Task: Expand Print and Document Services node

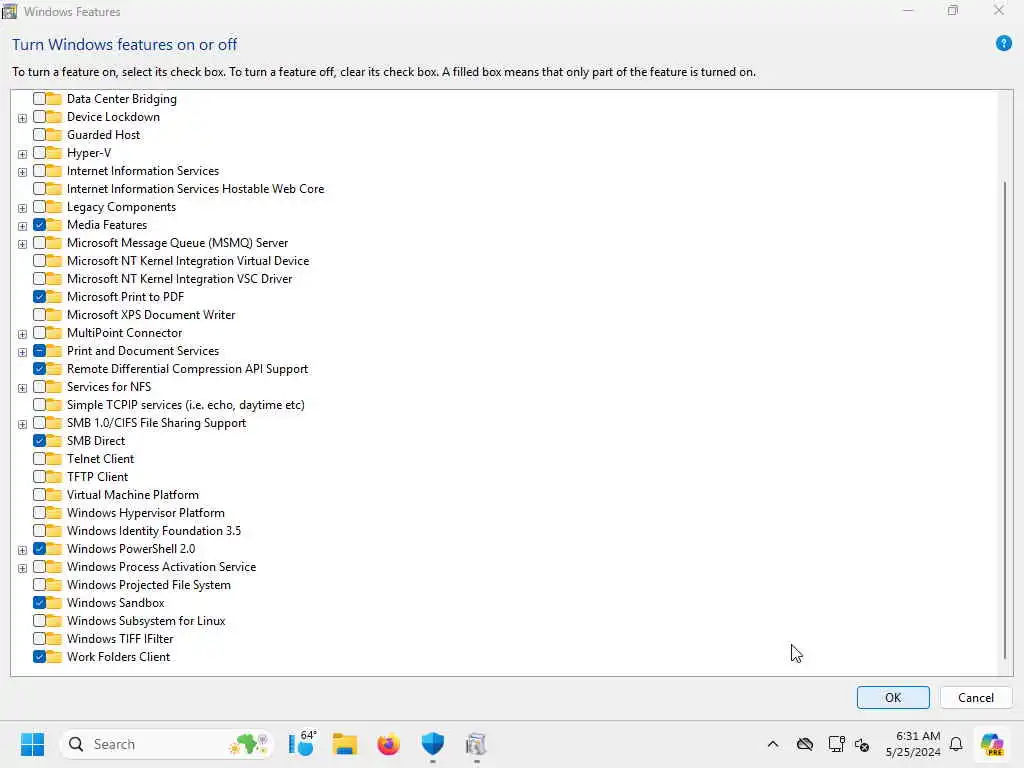Action: pos(22,352)
